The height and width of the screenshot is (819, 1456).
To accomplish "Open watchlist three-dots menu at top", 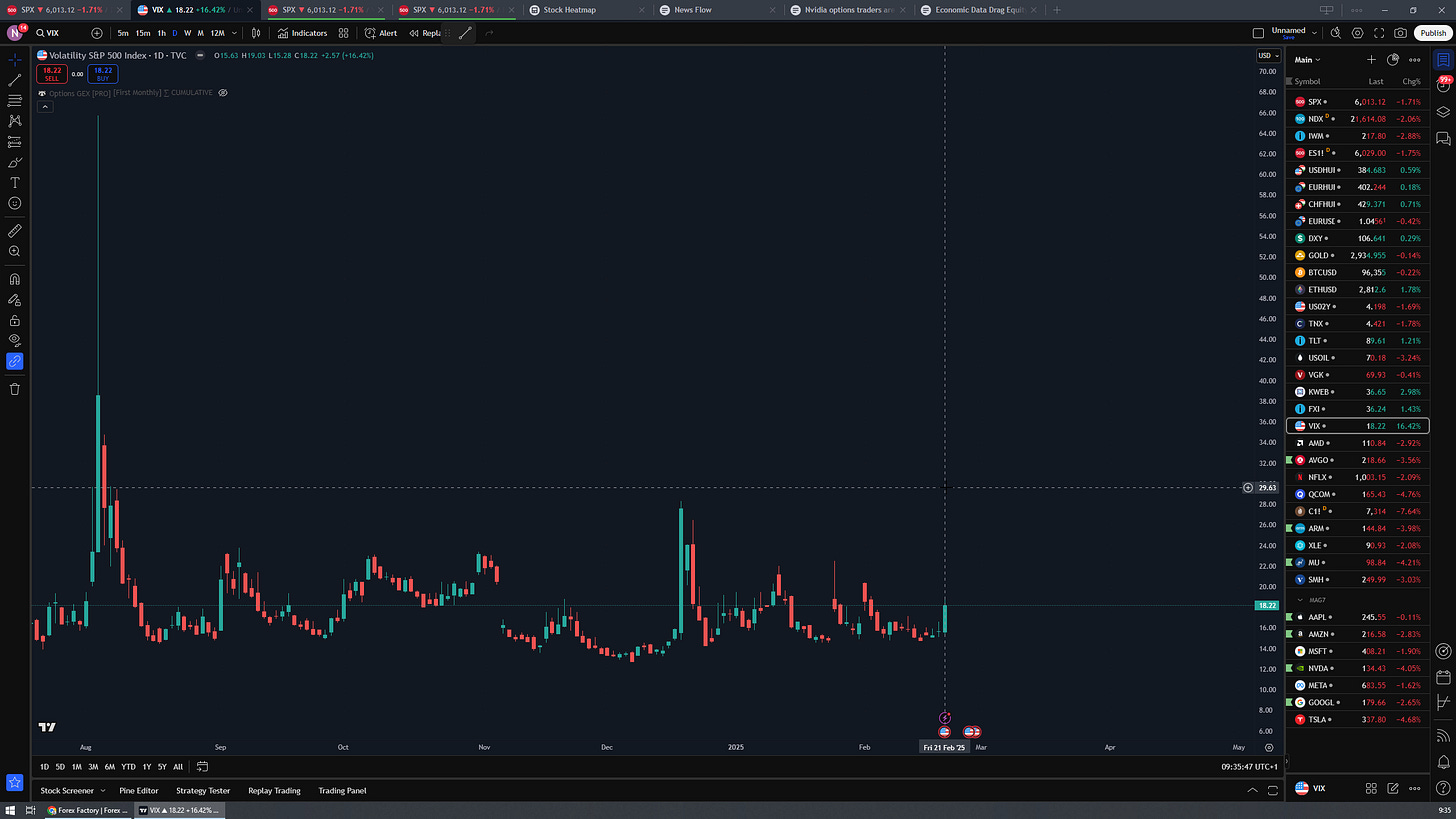I will click(x=1415, y=60).
